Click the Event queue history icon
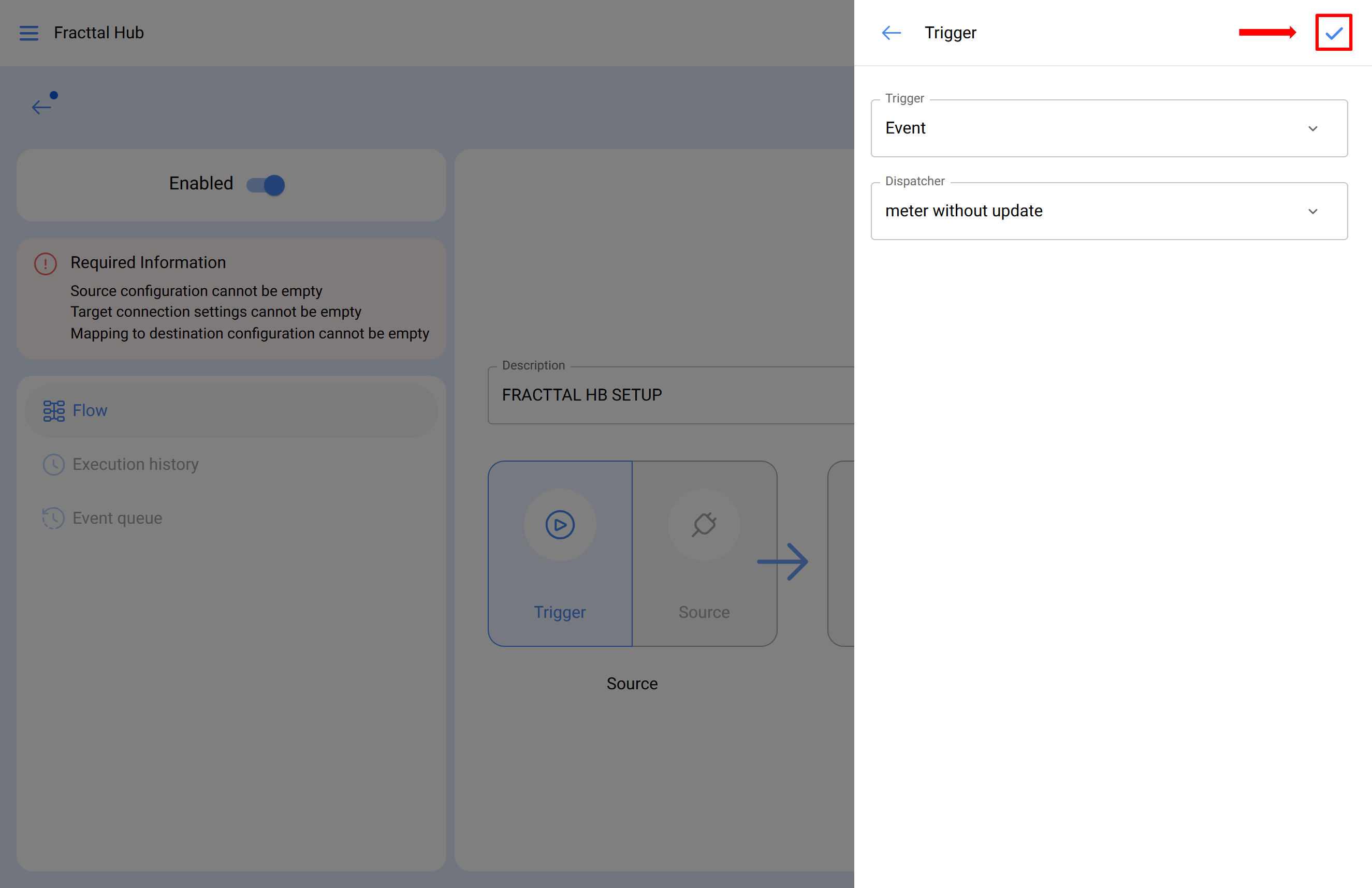This screenshot has width=1372, height=888. 54,518
